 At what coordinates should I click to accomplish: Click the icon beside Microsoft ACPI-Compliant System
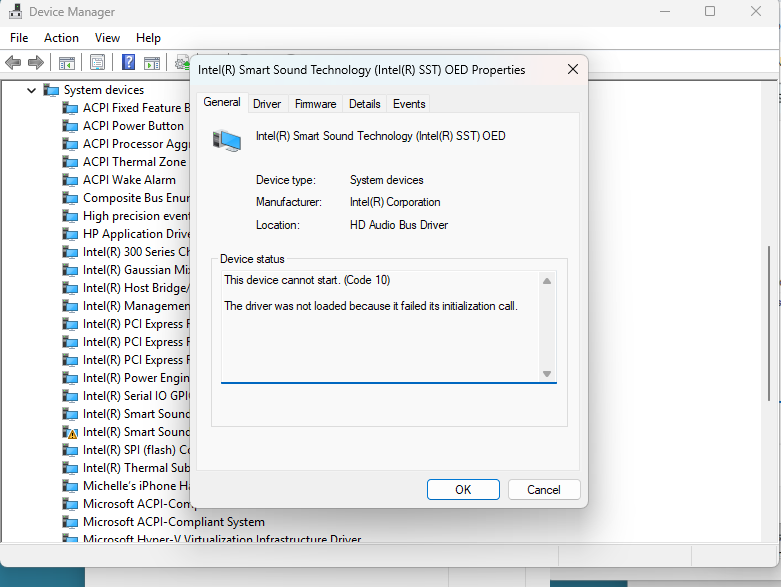pos(70,522)
